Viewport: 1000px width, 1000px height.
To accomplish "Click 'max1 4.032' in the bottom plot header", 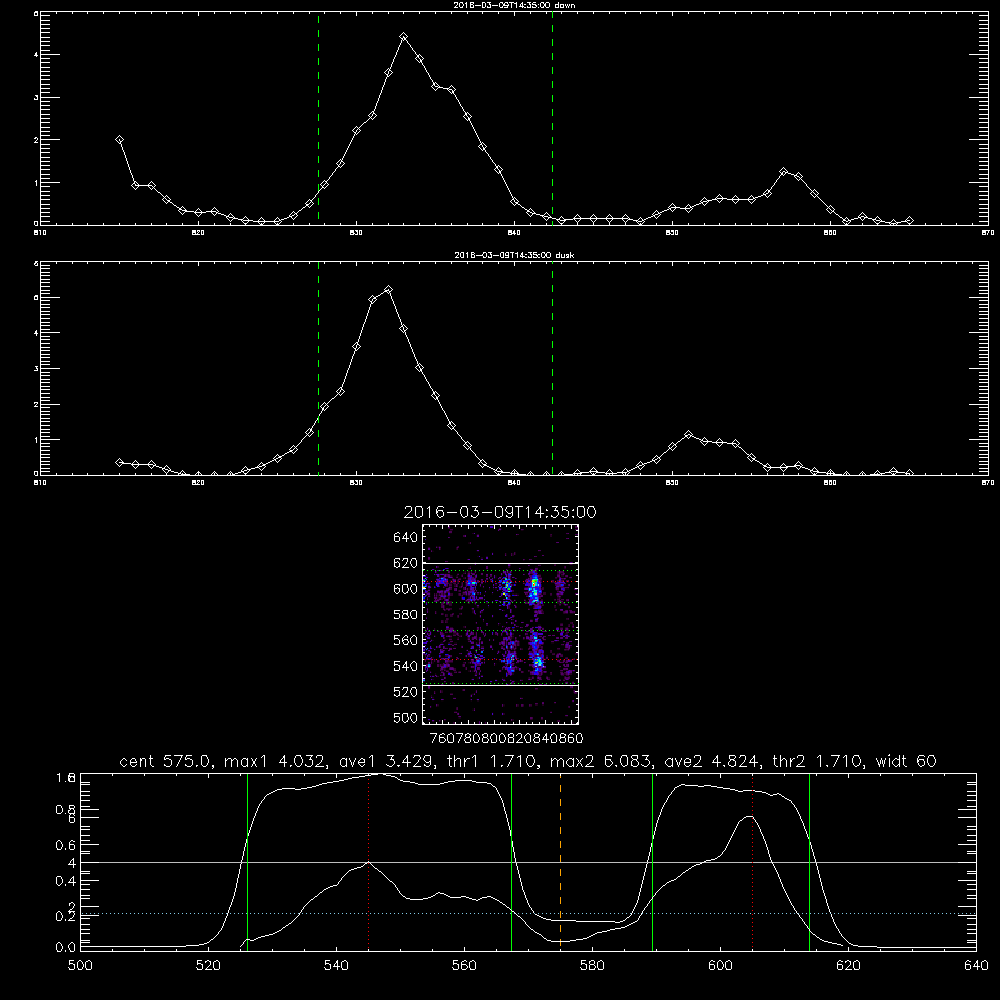I will [x=274, y=761].
